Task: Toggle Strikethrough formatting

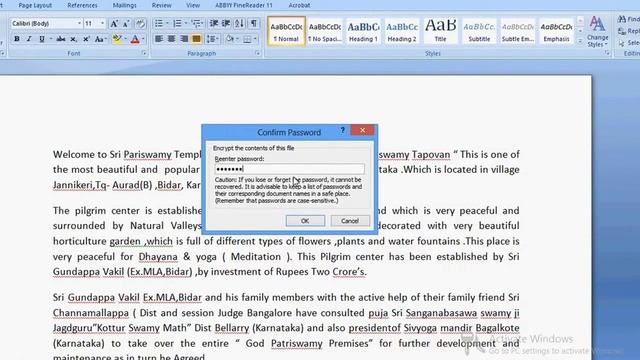Action: click(x=61, y=39)
